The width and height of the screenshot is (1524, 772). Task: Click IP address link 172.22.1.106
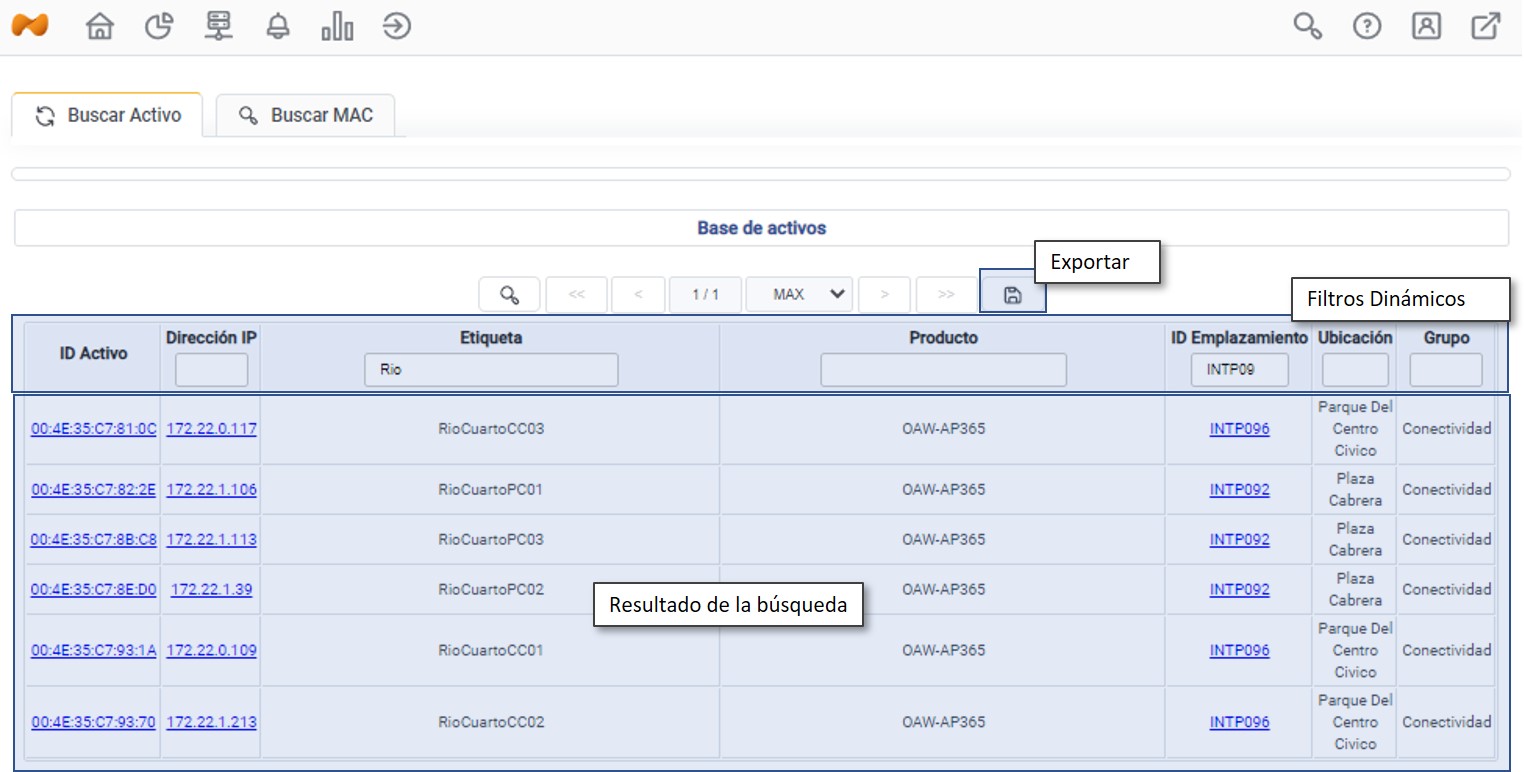(x=211, y=490)
